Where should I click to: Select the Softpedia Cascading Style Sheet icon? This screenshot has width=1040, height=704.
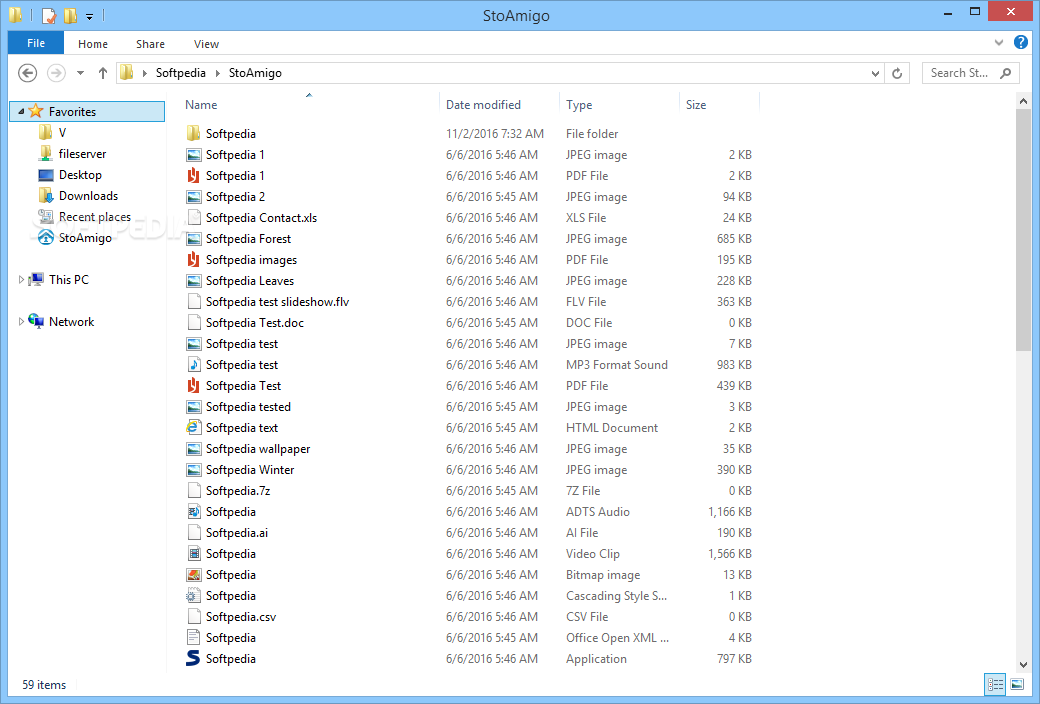pos(194,596)
